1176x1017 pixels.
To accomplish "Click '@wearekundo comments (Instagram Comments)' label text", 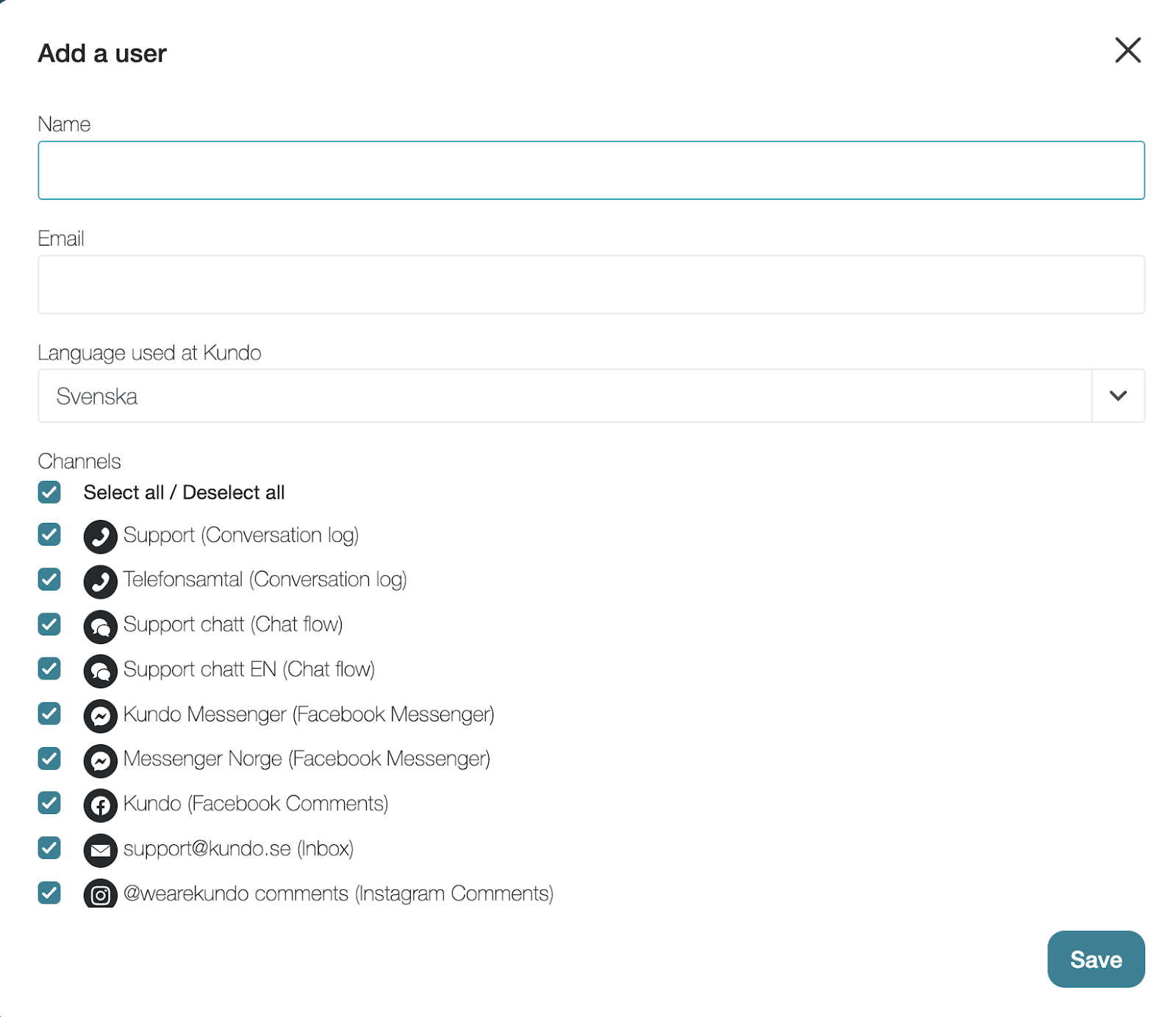I will [338, 894].
